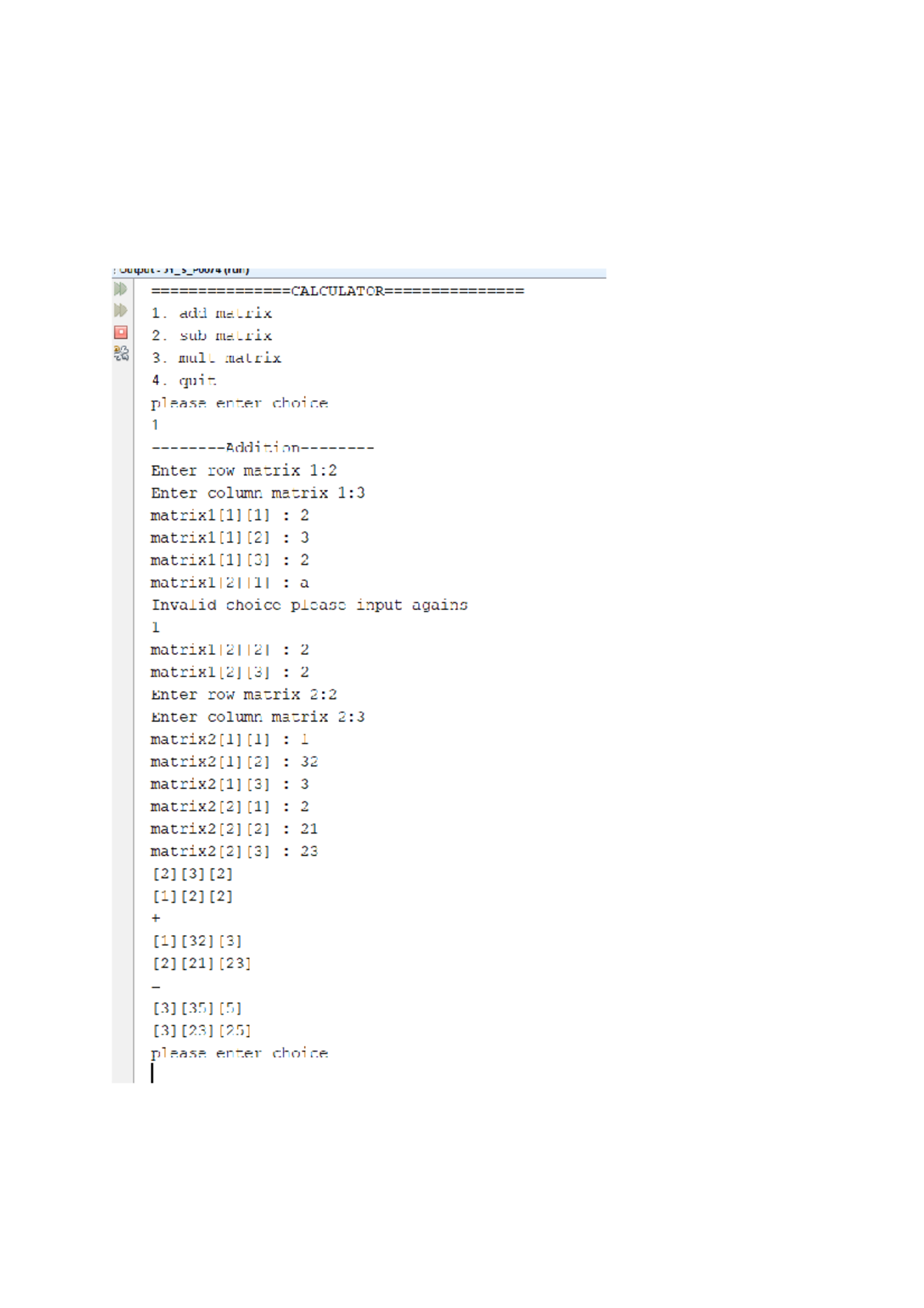Click the '--------Addition--------' line

263,448
